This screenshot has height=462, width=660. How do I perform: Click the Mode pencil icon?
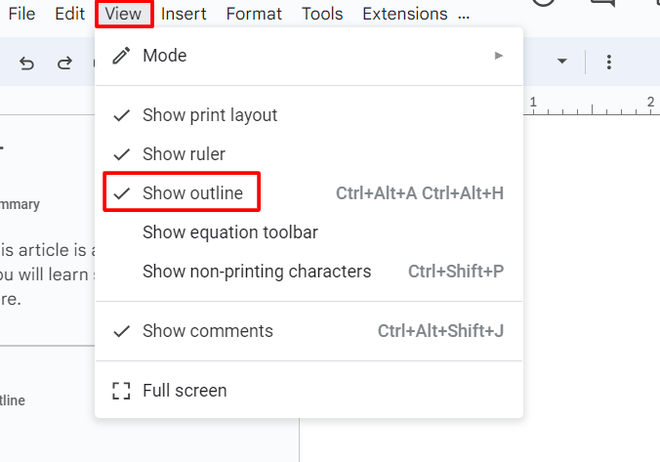pyautogui.click(x=121, y=56)
